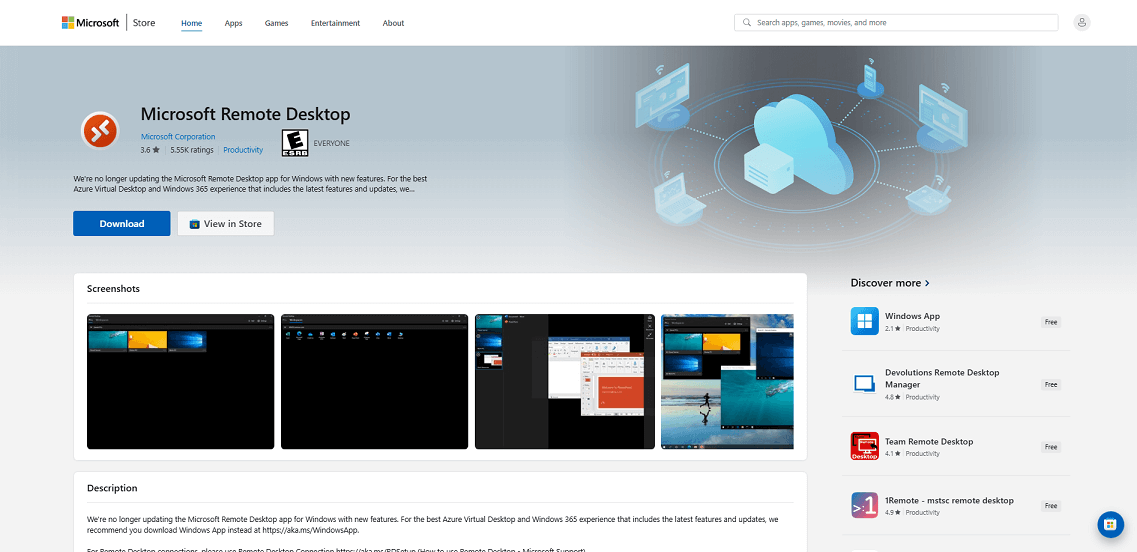The image size is (1137, 552).
Task: Click the search magnifier icon
Action: pos(746,22)
